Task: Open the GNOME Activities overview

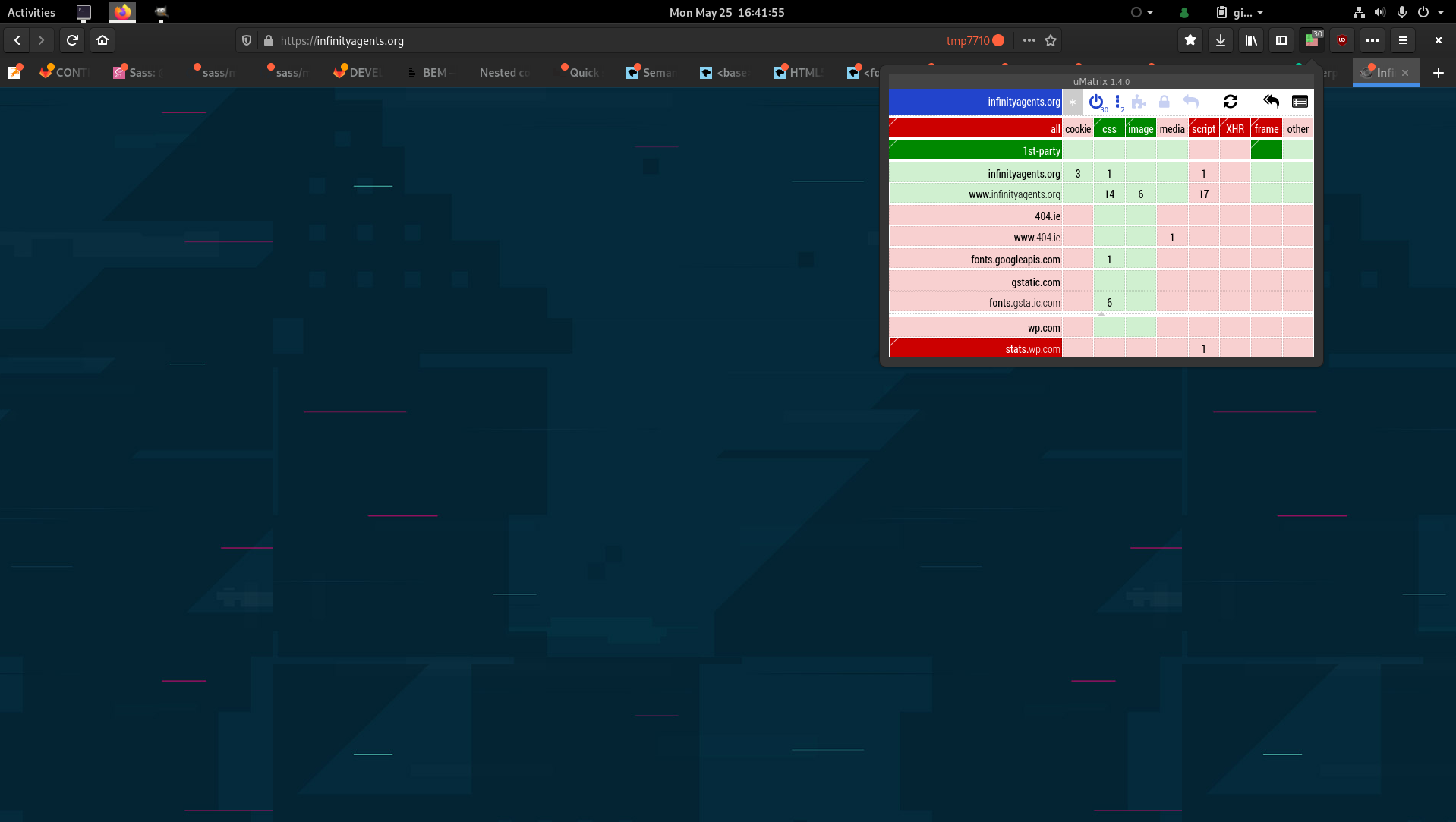Action: click(31, 12)
